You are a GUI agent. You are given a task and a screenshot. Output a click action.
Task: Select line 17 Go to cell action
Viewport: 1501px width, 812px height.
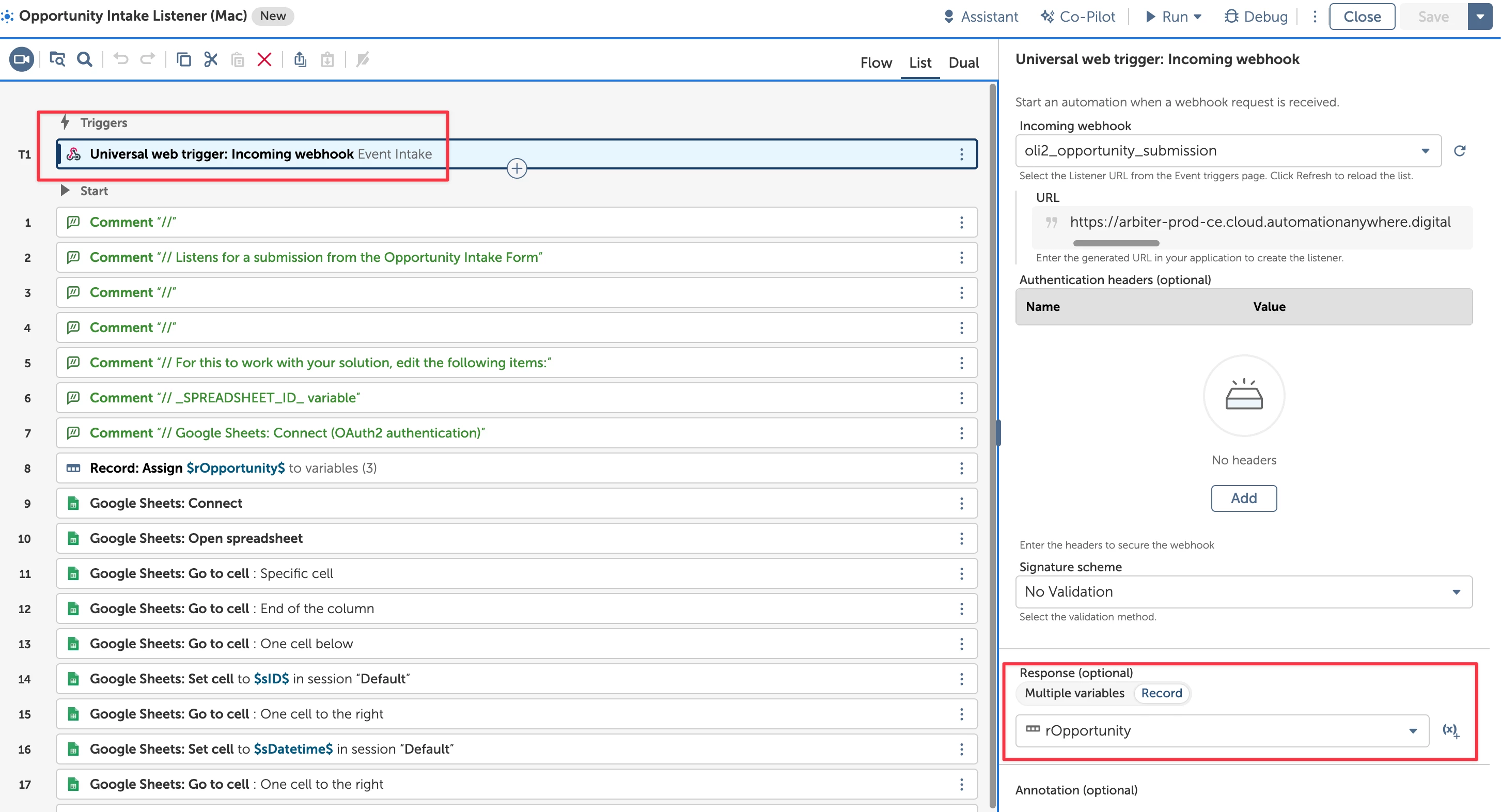click(x=517, y=784)
